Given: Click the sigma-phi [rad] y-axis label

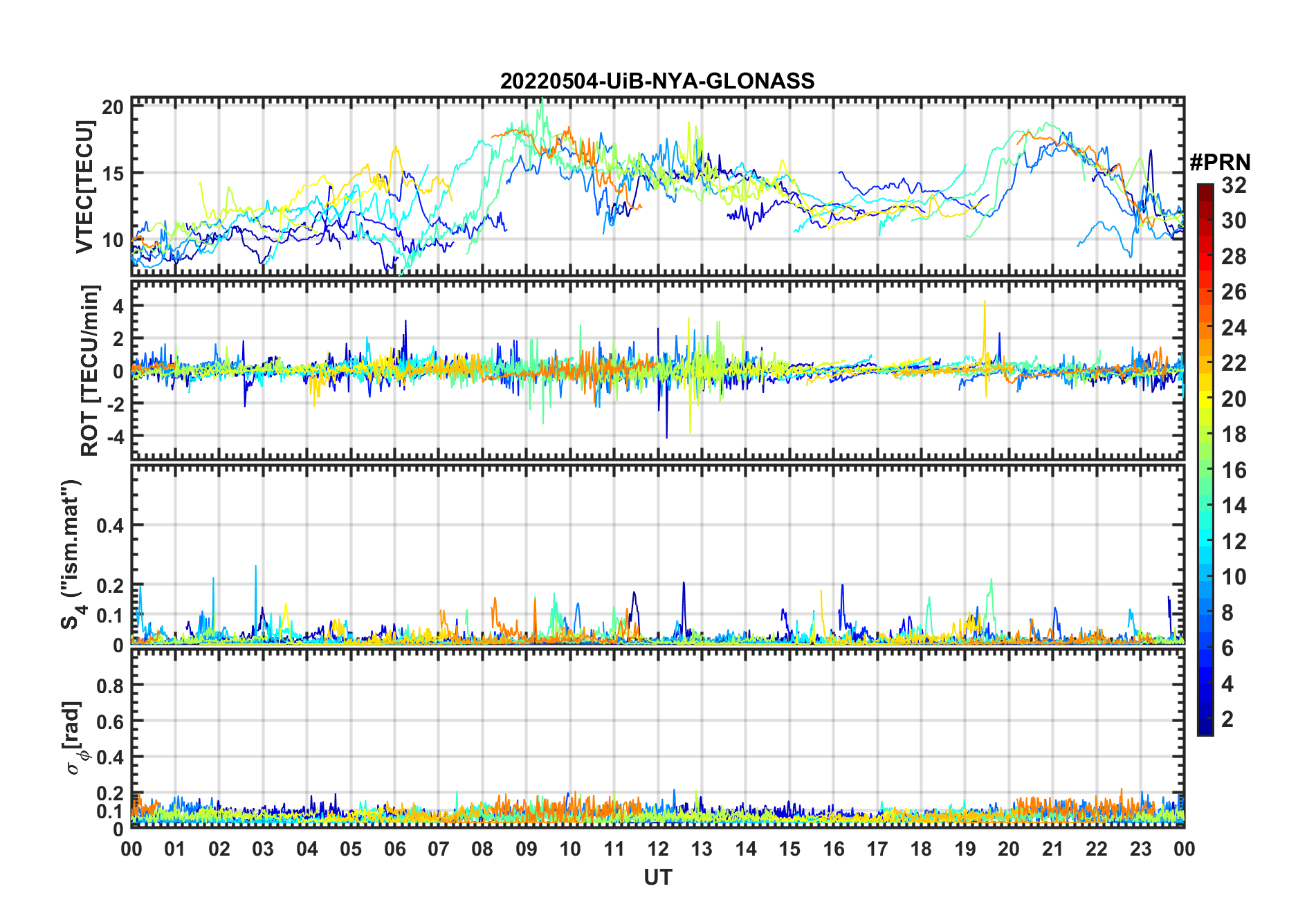Looking at the screenshot, I should pyautogui.click(x=75, y=737).
